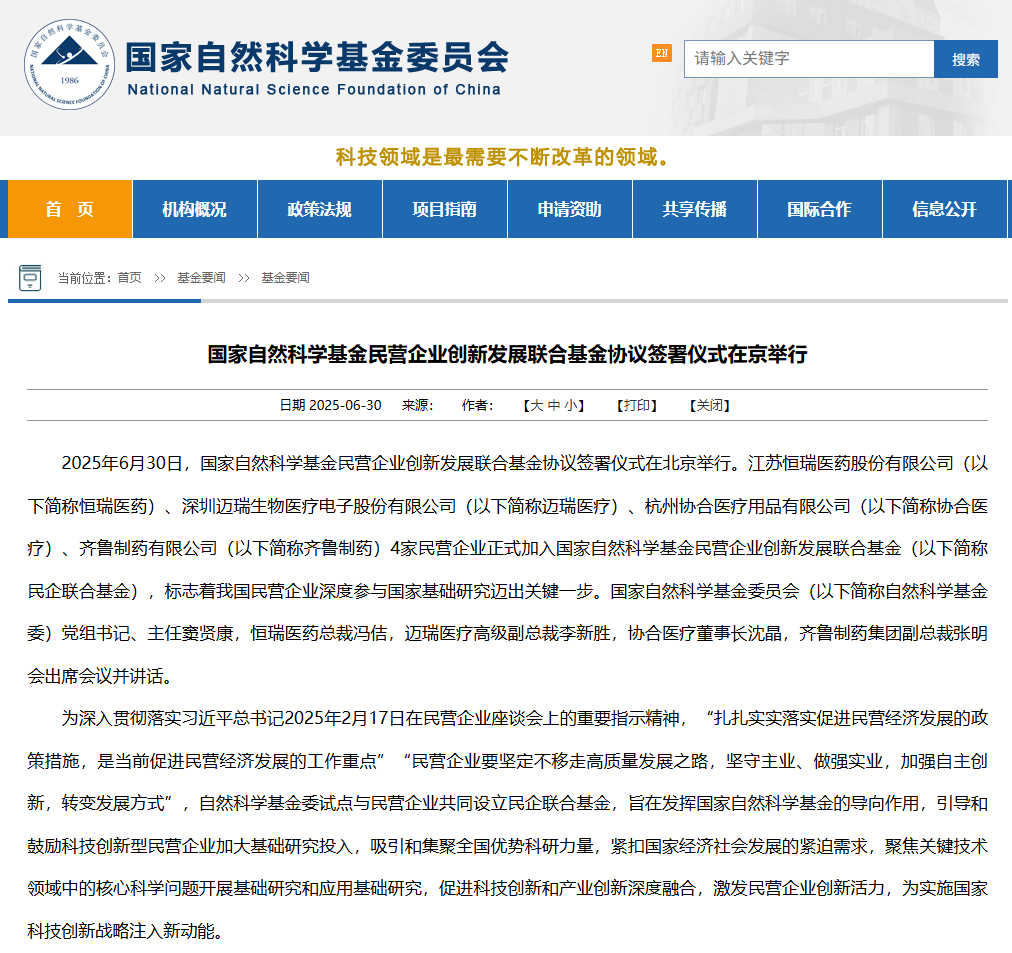Click first 基金要闻 breadcrumb link
This screenshot has height=953, width=1012.
[201, 277]
